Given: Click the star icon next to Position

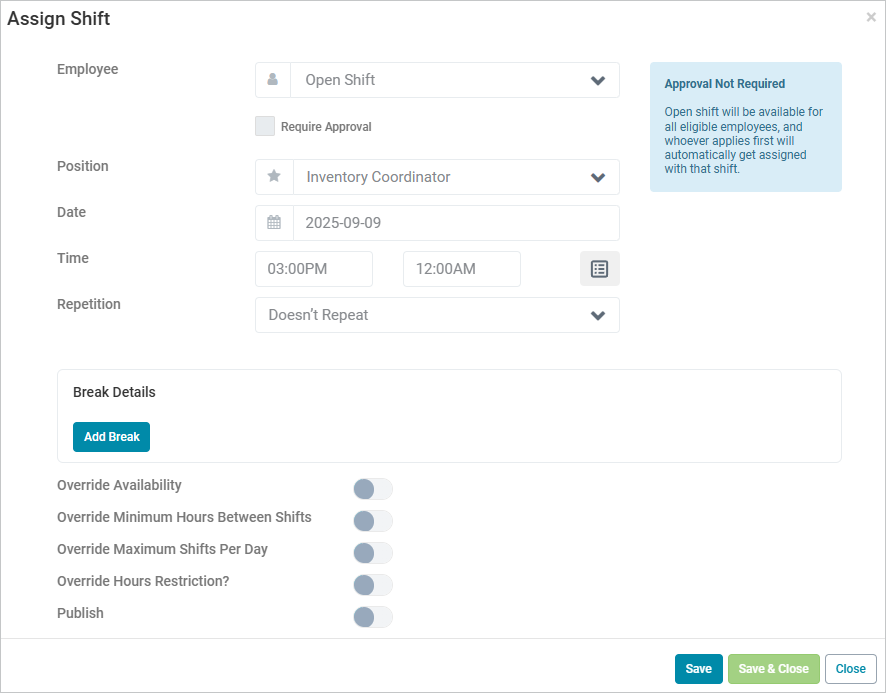Looking at the screenshot, I should (274, 176).
